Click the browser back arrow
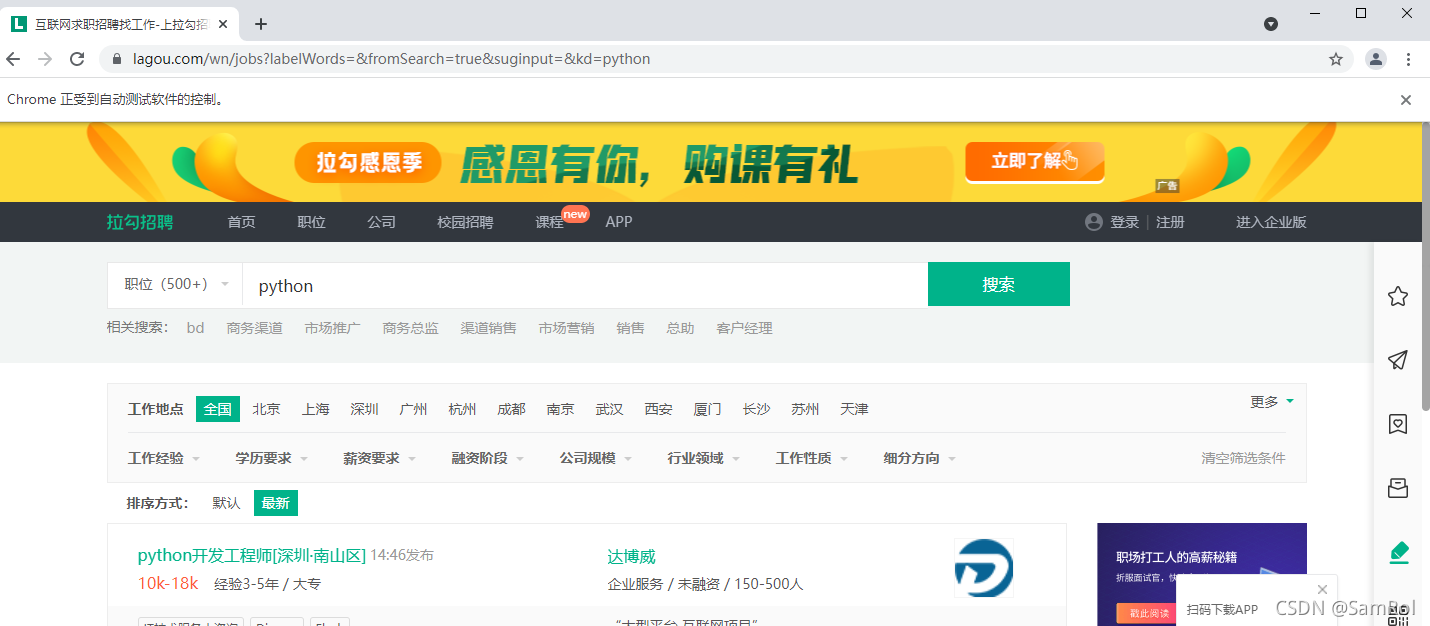This screenshot has height=626, width=1430. 14,59
